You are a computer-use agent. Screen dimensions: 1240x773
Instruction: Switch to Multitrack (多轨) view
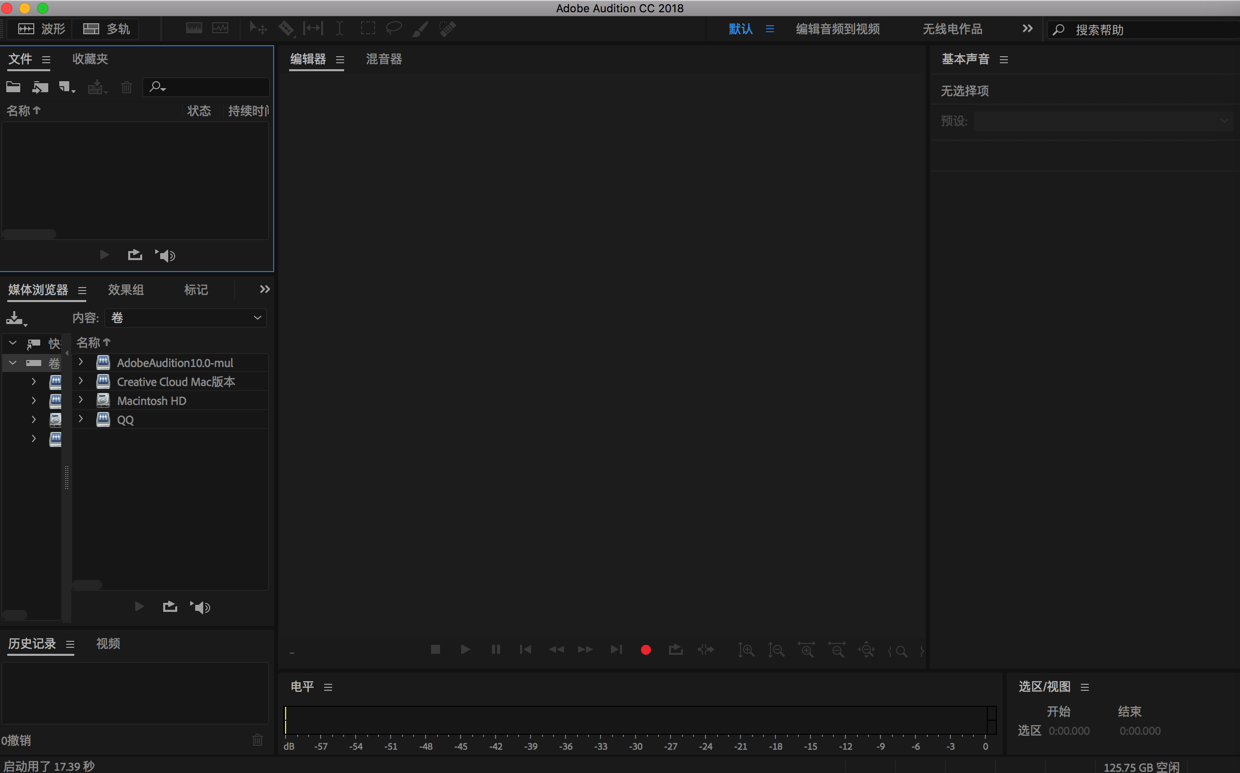tap(106, 29)
